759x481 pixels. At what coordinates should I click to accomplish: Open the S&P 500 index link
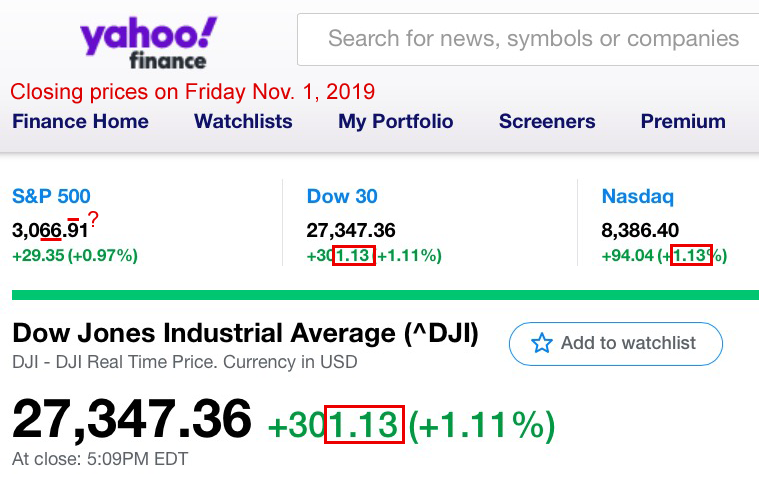click(50, 197)
